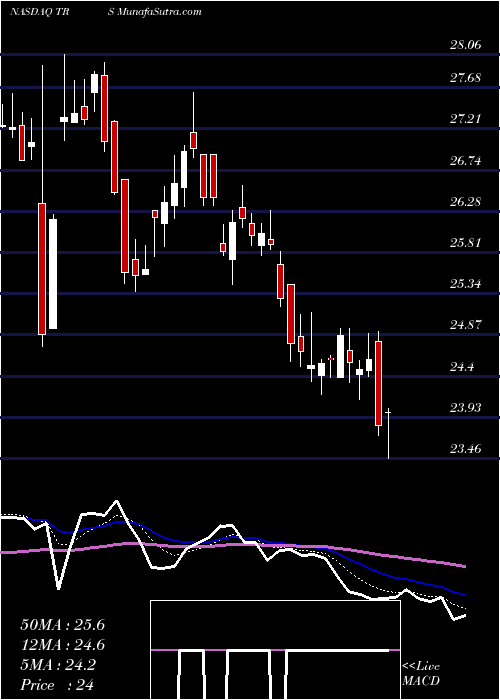The width and height of the screenshot is (500, 700).
Task: Select the 23.46 price axis label
Action: tap(466, 449)
